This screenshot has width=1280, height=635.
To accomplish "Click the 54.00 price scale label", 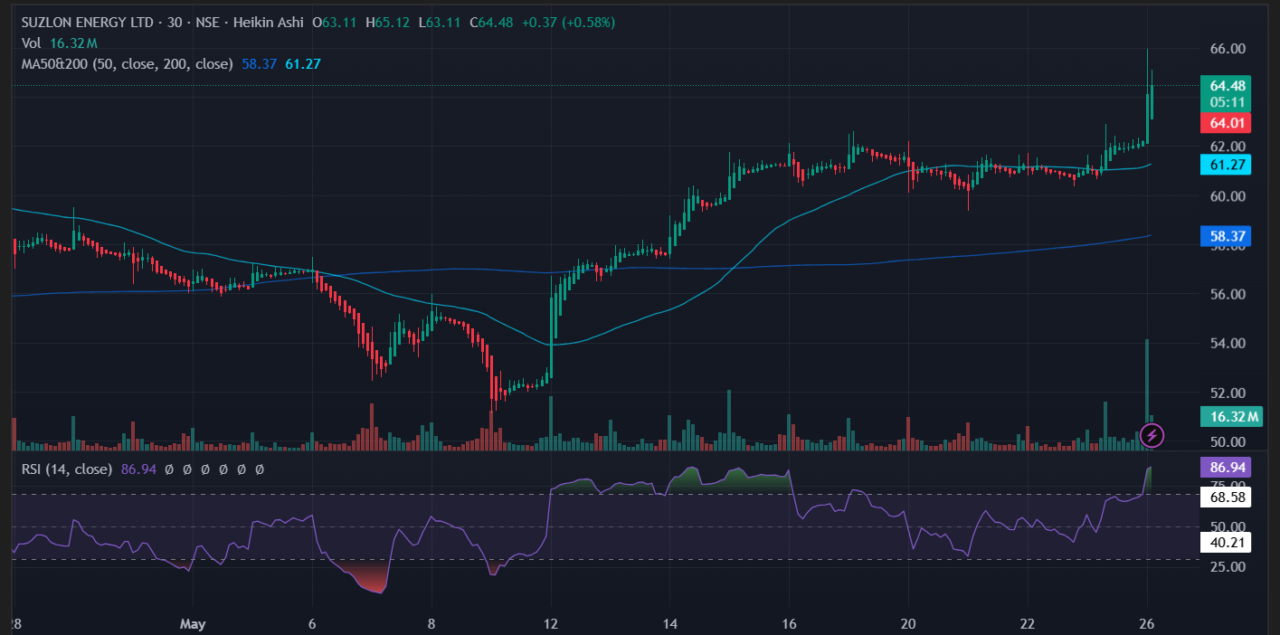I will point(1226,343).
